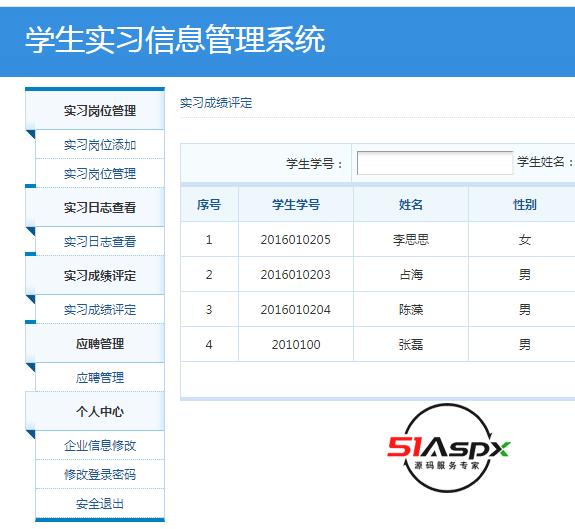Click the name 张磊

[411, 345]
